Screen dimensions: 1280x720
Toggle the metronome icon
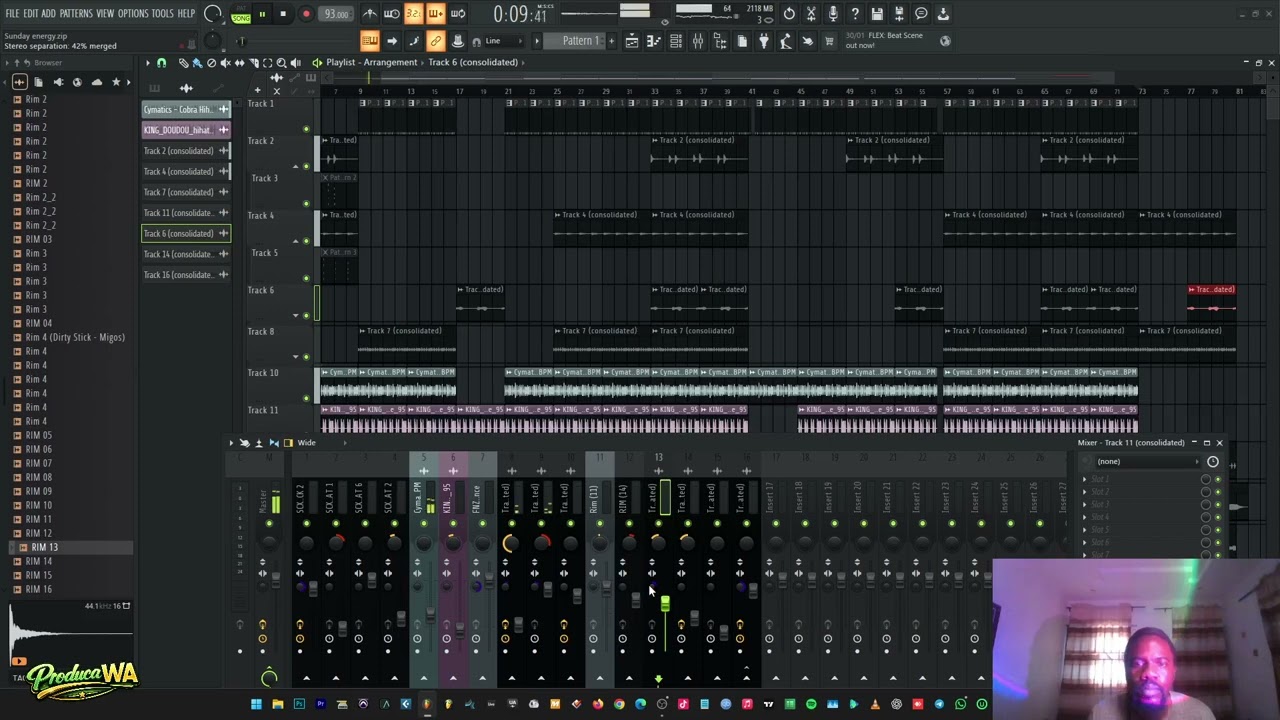(370, 14)
